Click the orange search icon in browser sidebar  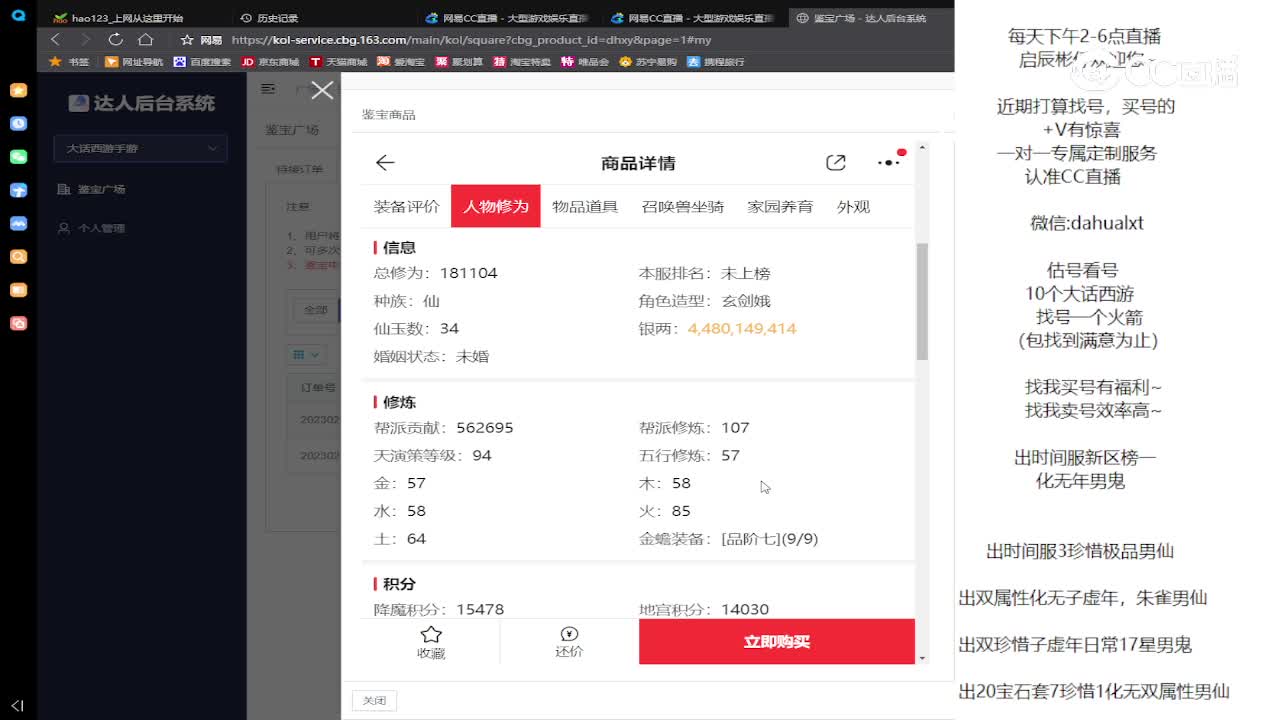point(18,257)
